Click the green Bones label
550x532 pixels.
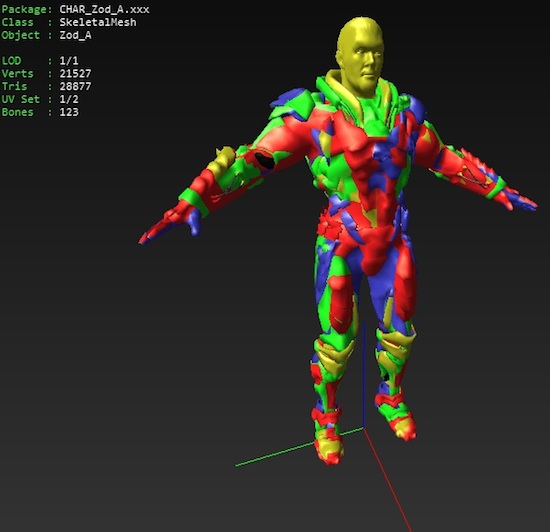pyautogui.click(x=18, y=112)
